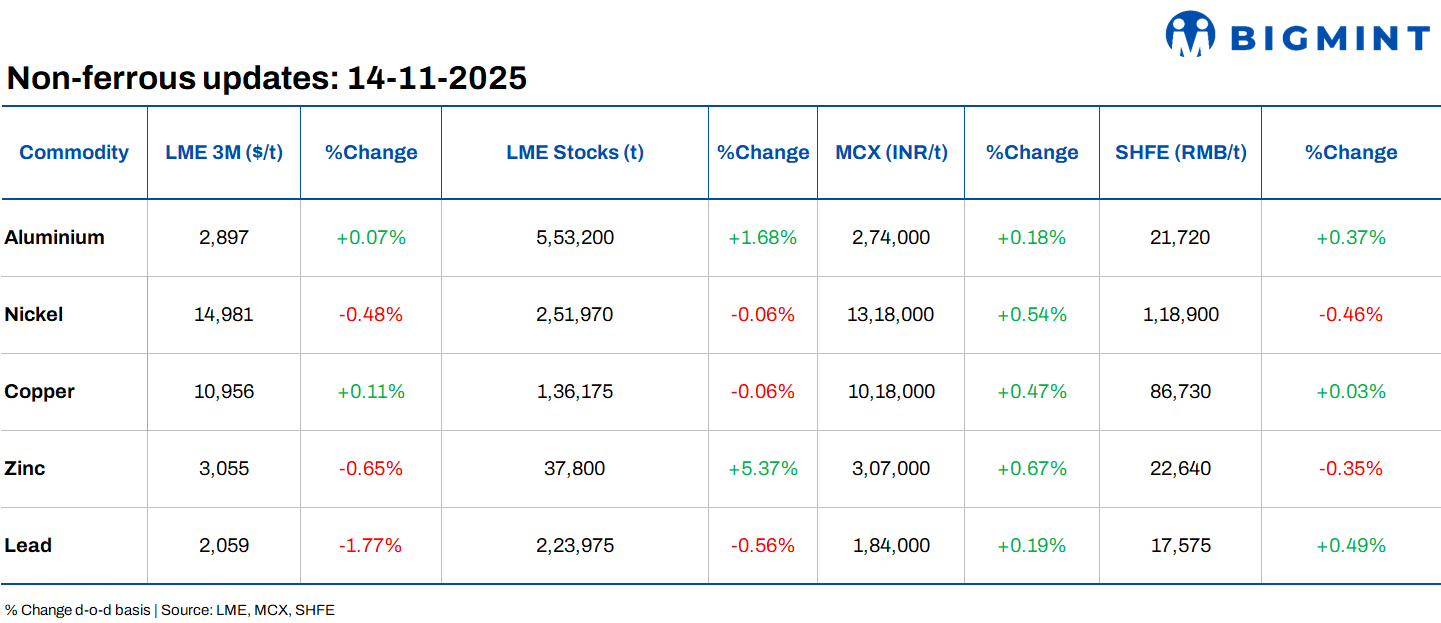Select the last %Change column header
Image resolution: width=1441 pixels, height=623 pixels.
(x=1350, y=152)
